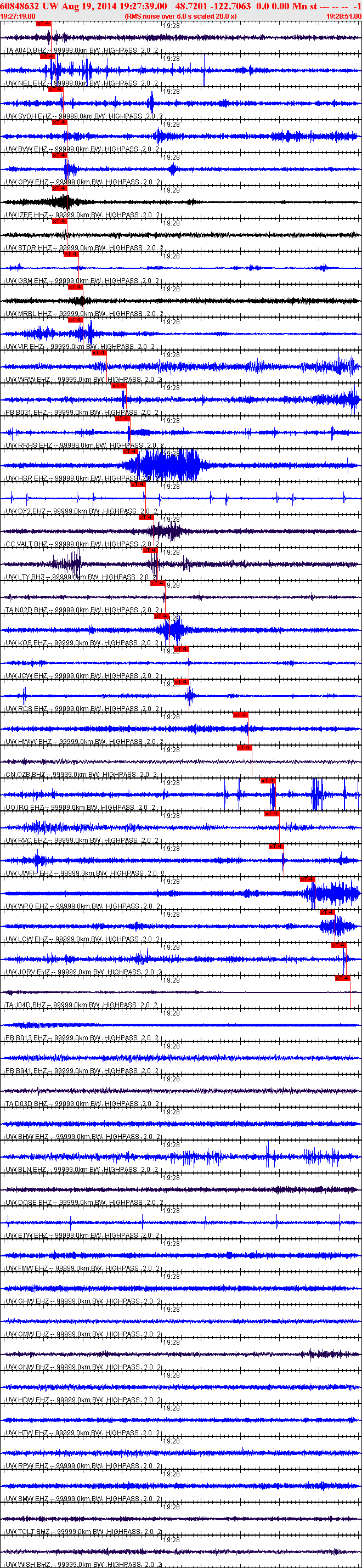The height and width of the screenshot is (1568, 362).
Task: Click the red pick marker on CN OZB trace
Action: (x=245, y=747)
